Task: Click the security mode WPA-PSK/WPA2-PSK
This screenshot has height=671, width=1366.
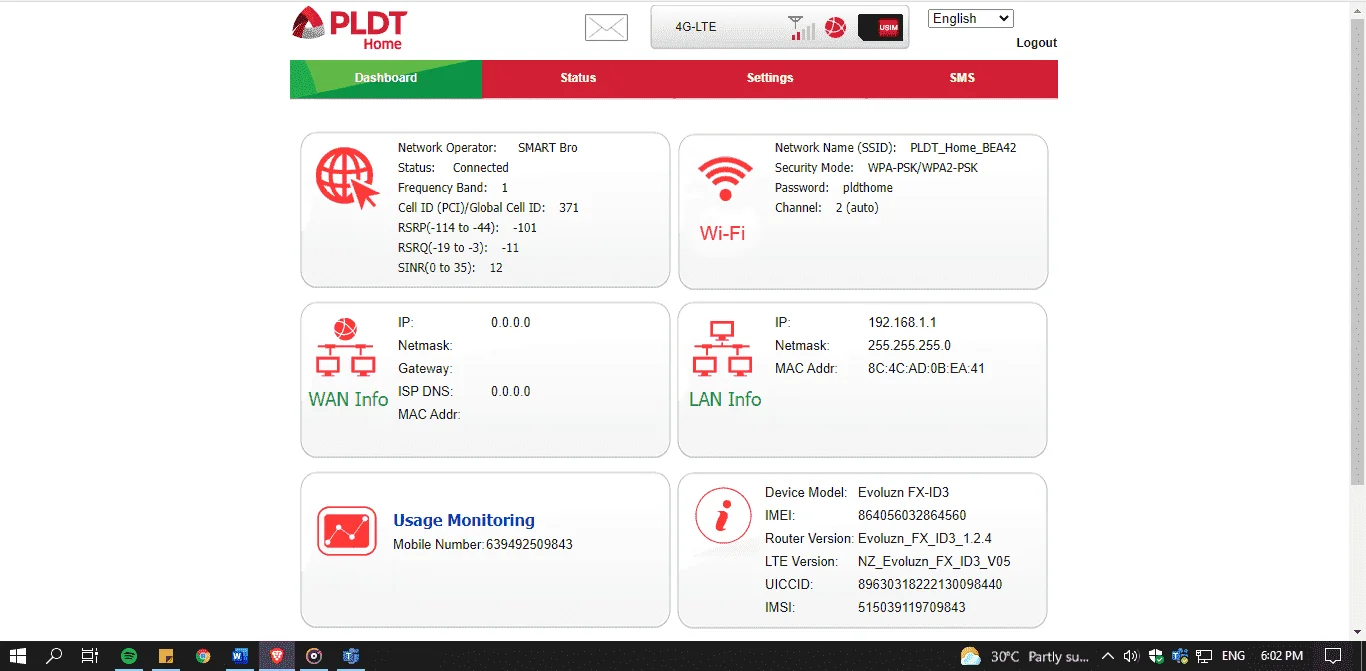Action: coord(923,168)
